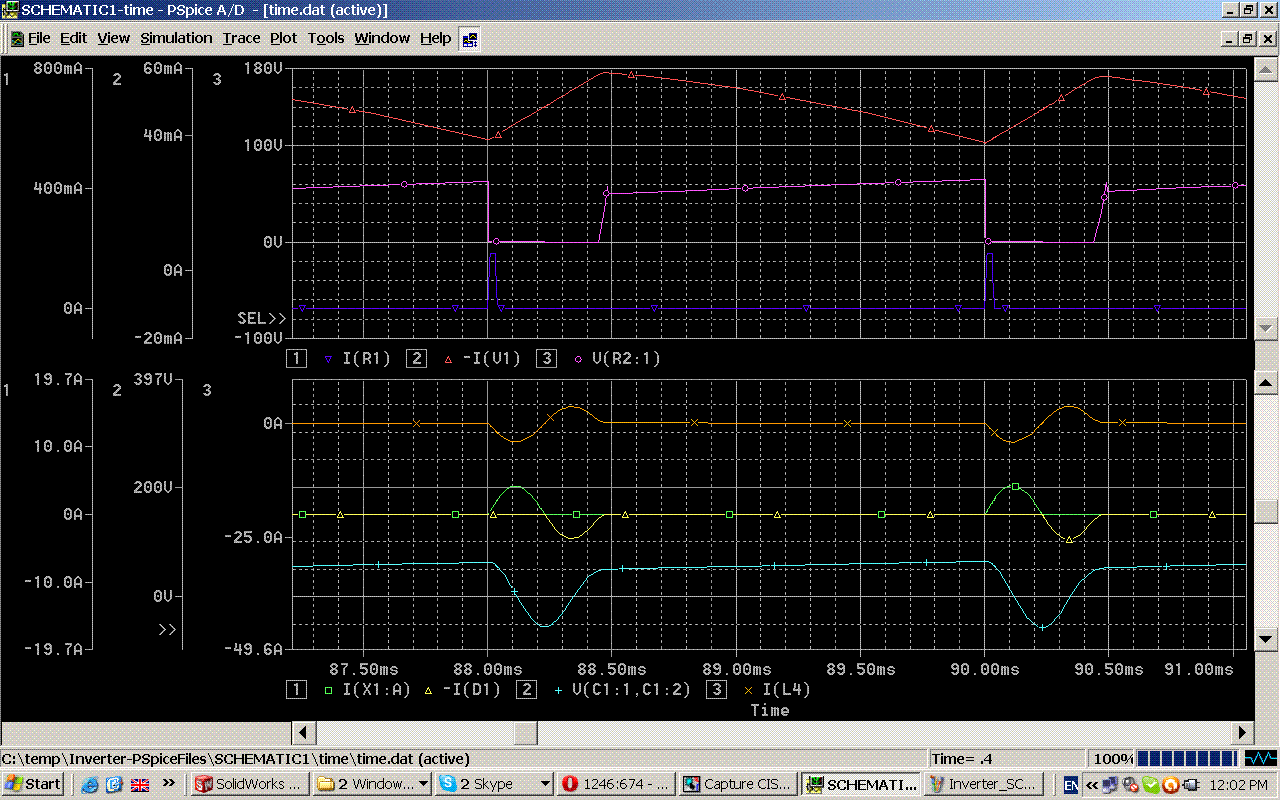Viewport: 1280px width, 800px height.
Task: Open the Edit menu
Action: point(73,38)
